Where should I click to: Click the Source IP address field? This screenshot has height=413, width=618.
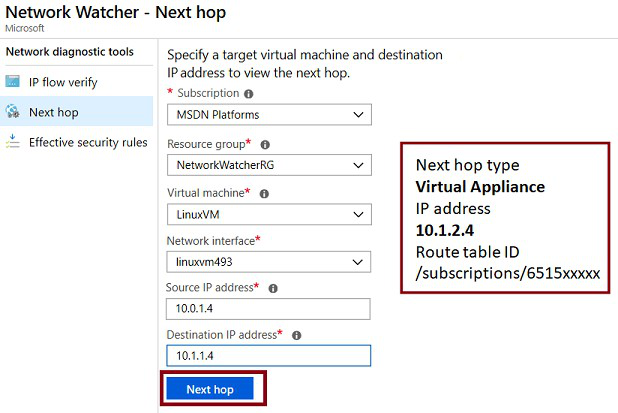(x=268, y=309)
